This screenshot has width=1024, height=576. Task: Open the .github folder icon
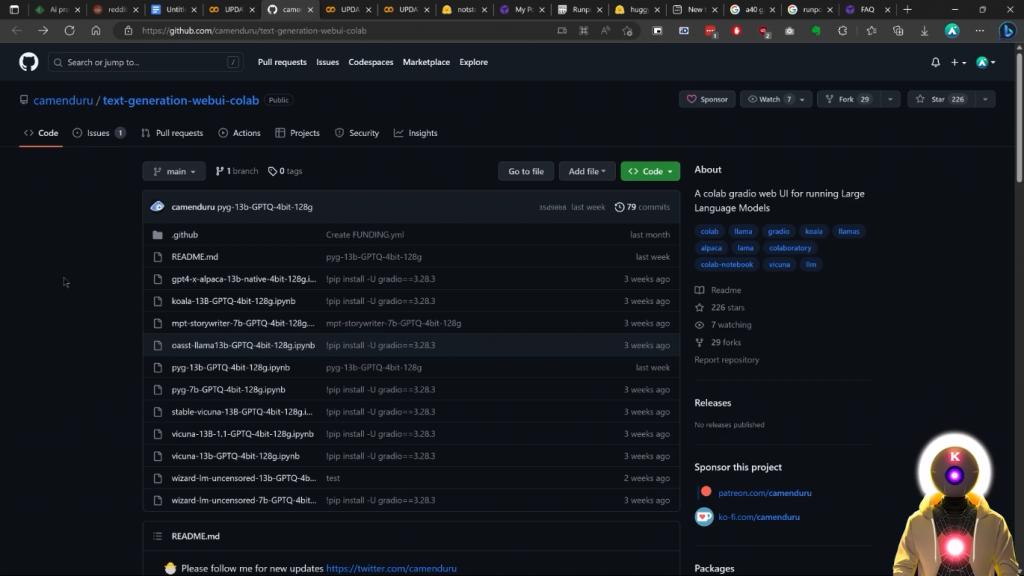click(x=157, y=234)
